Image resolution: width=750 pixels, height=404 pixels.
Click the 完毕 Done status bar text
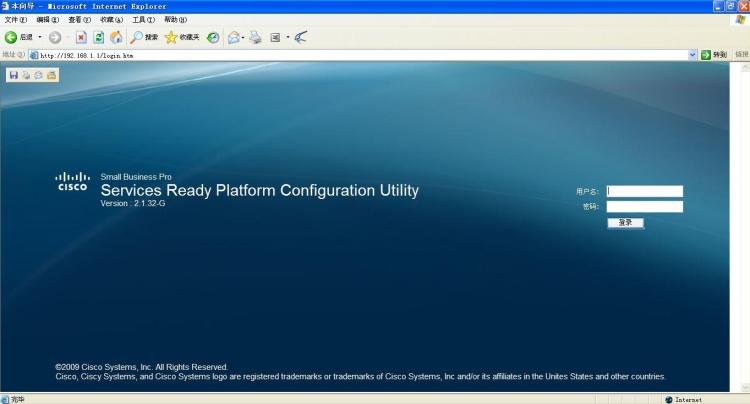click(18, 399)
